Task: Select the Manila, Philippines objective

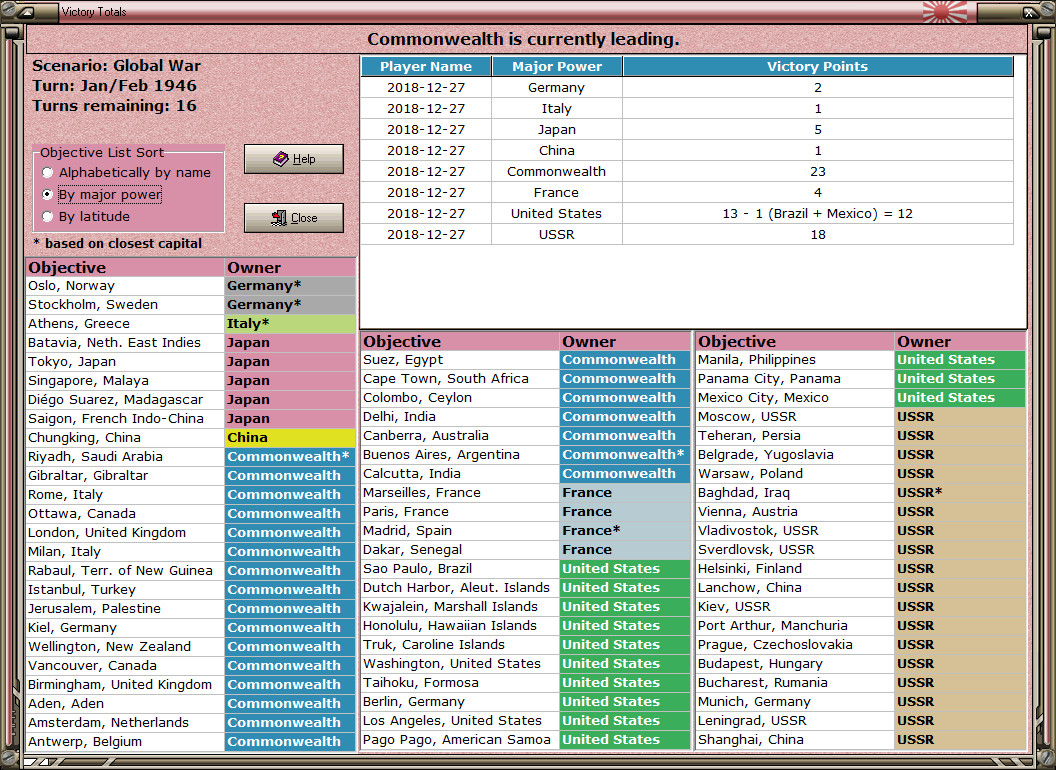Action: [x=795, y=360]
